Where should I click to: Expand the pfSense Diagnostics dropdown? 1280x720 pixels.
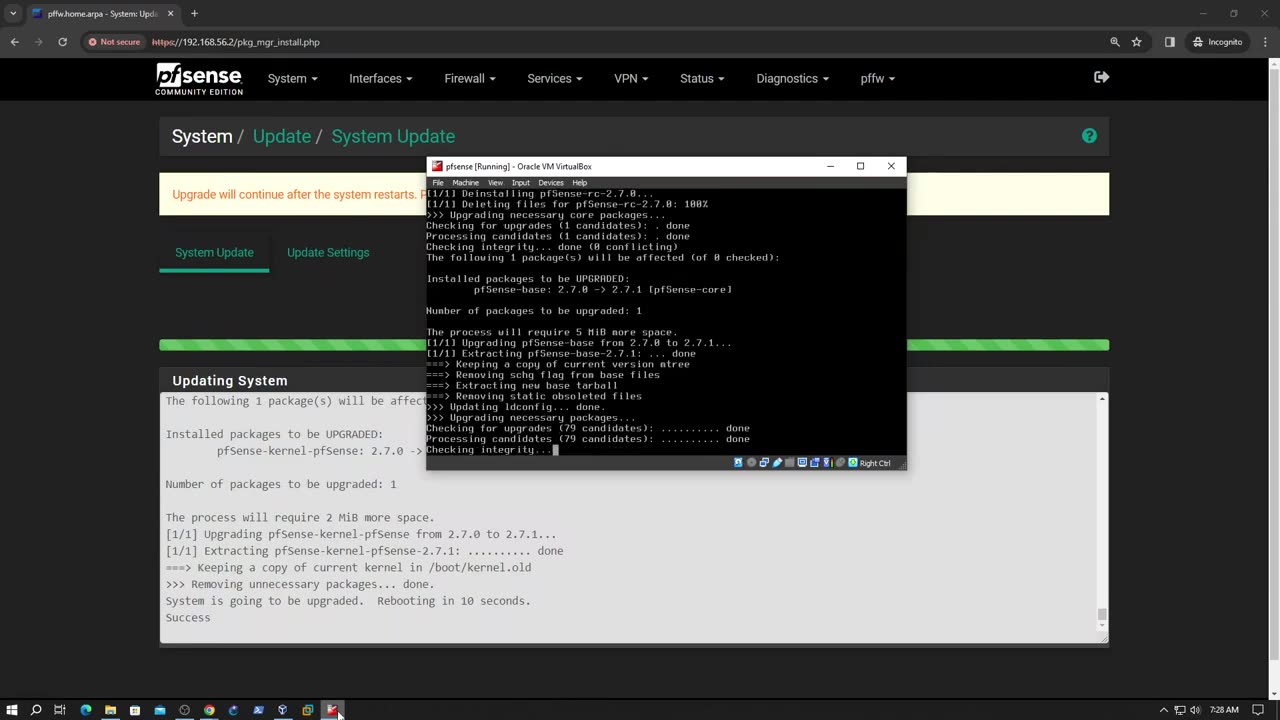pos(793,79)
